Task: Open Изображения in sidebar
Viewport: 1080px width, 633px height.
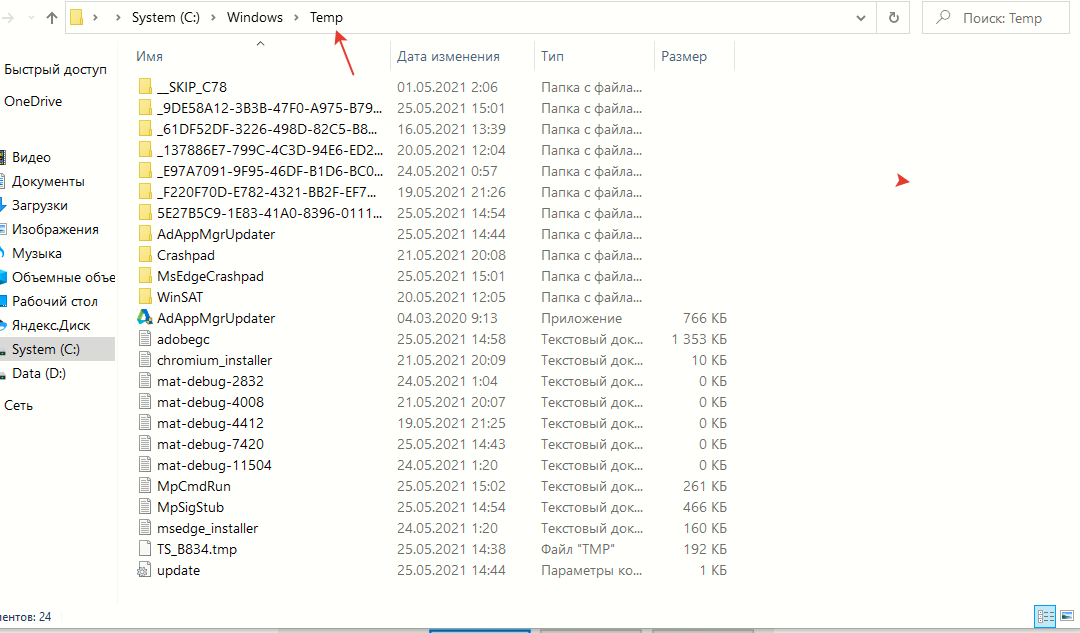Action: coord(55,230)
